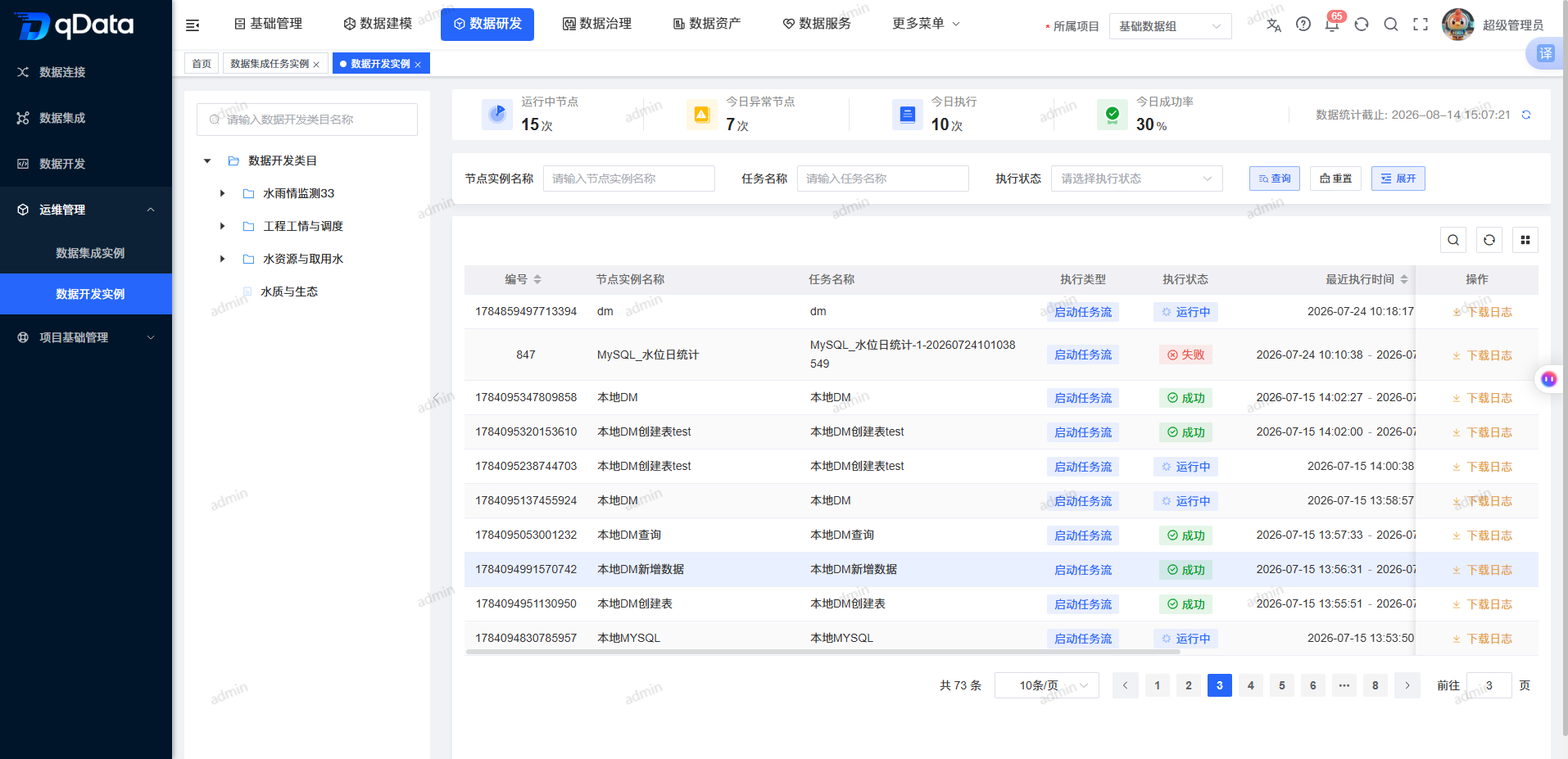Expand the 水资源与取用水 tree node
The height and width of the screenshot is (759, 1568).
point(222,259)
